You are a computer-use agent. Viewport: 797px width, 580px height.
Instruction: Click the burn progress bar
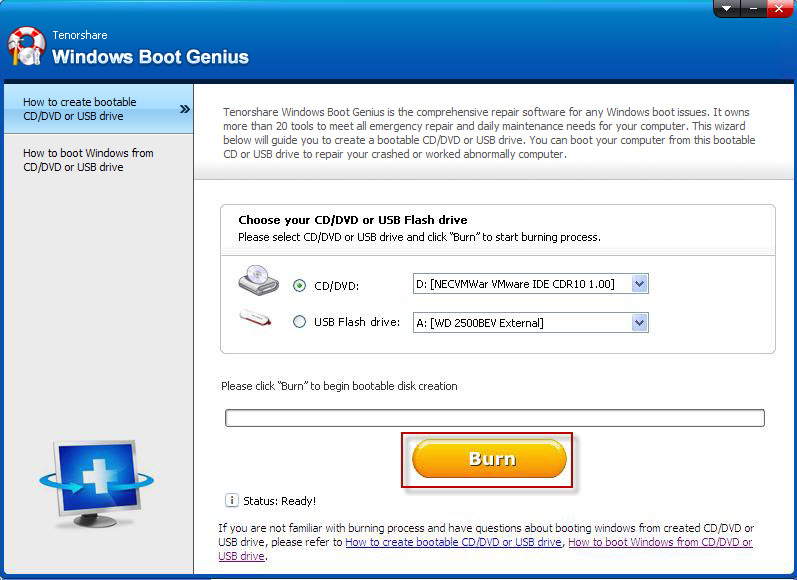494,418
